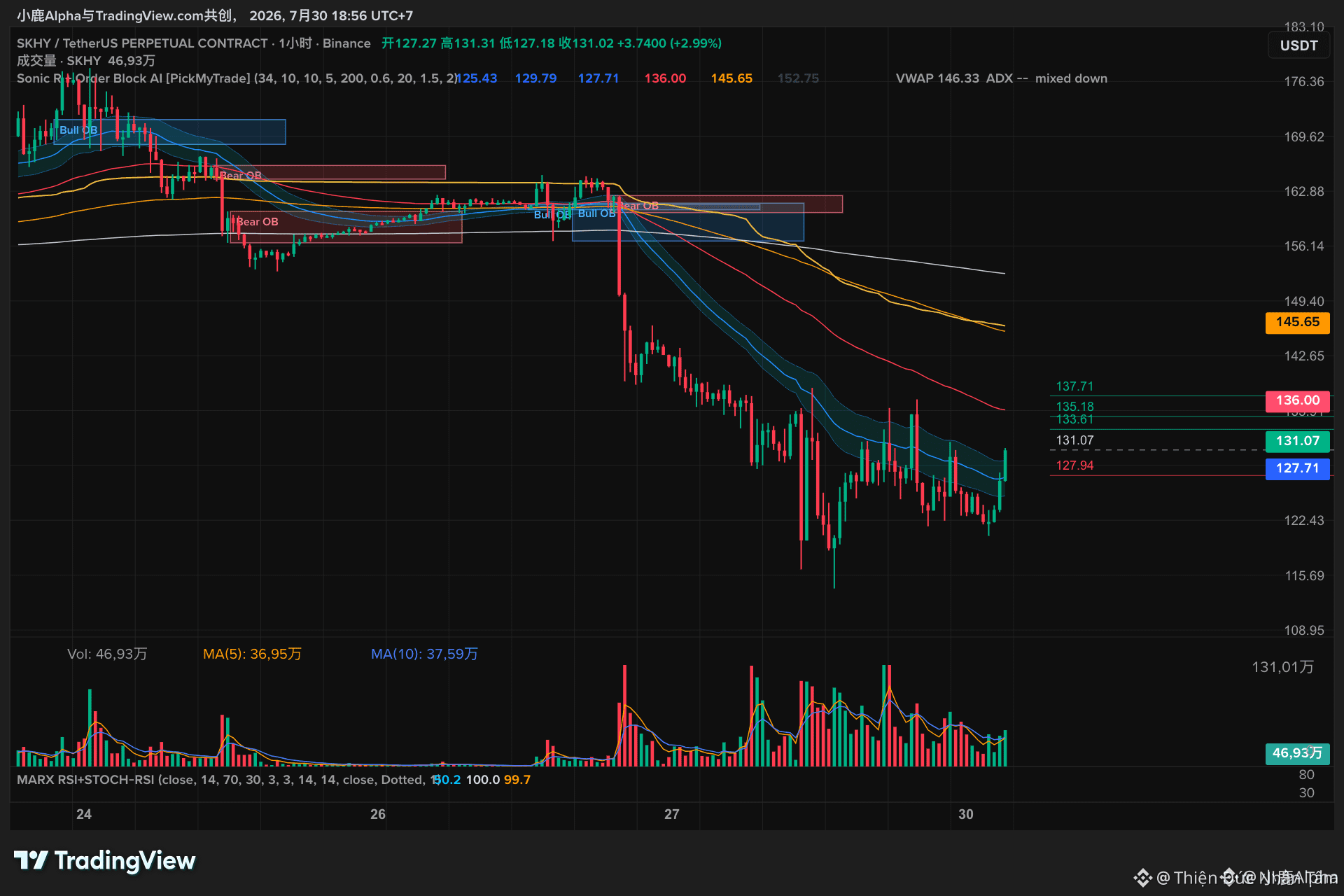
Task: Click the MA(5): 36,95万 volume average label
Action: [252, 654]
